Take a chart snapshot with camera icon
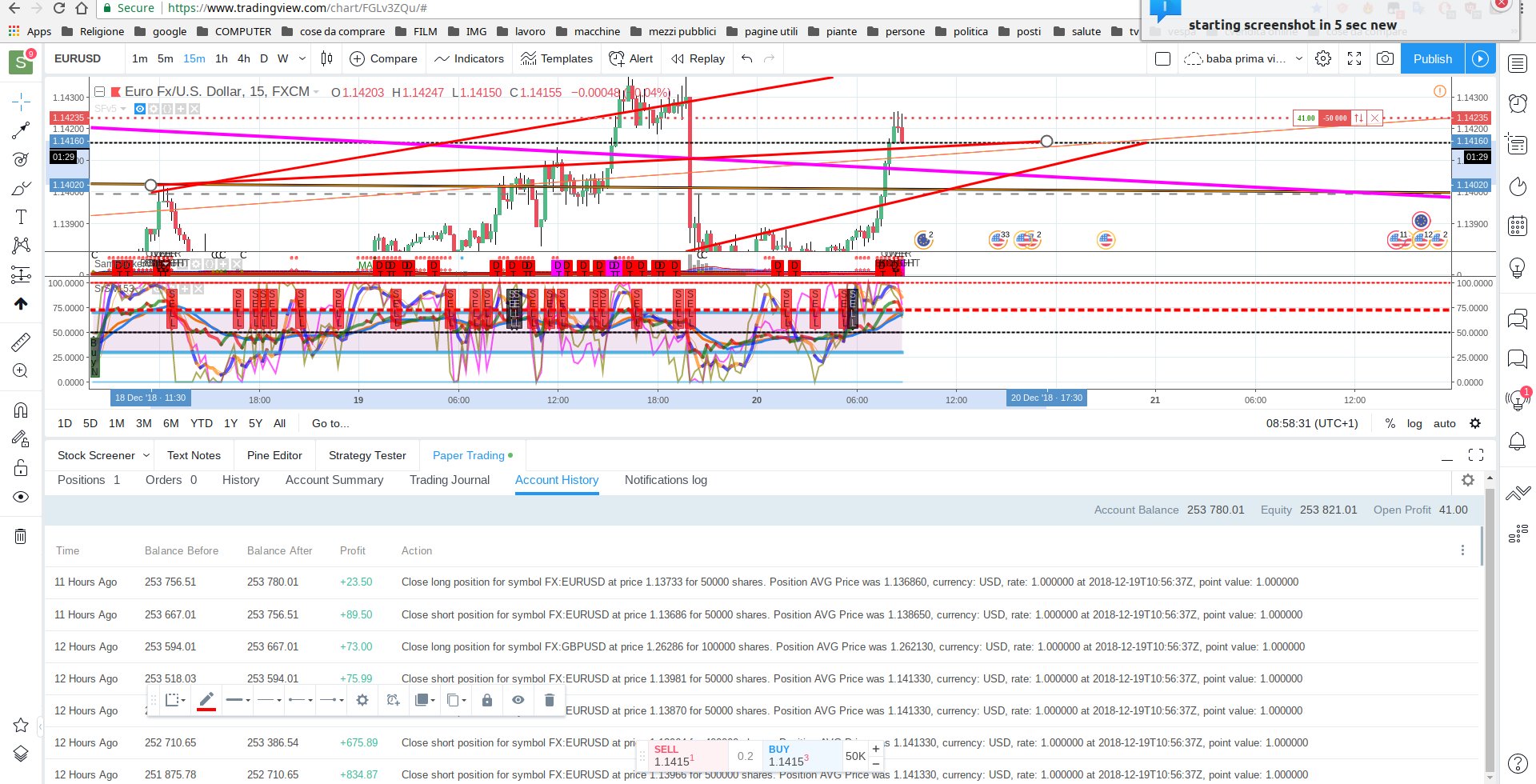Viewport: 1536px width, 784px height. [1385, 58]
